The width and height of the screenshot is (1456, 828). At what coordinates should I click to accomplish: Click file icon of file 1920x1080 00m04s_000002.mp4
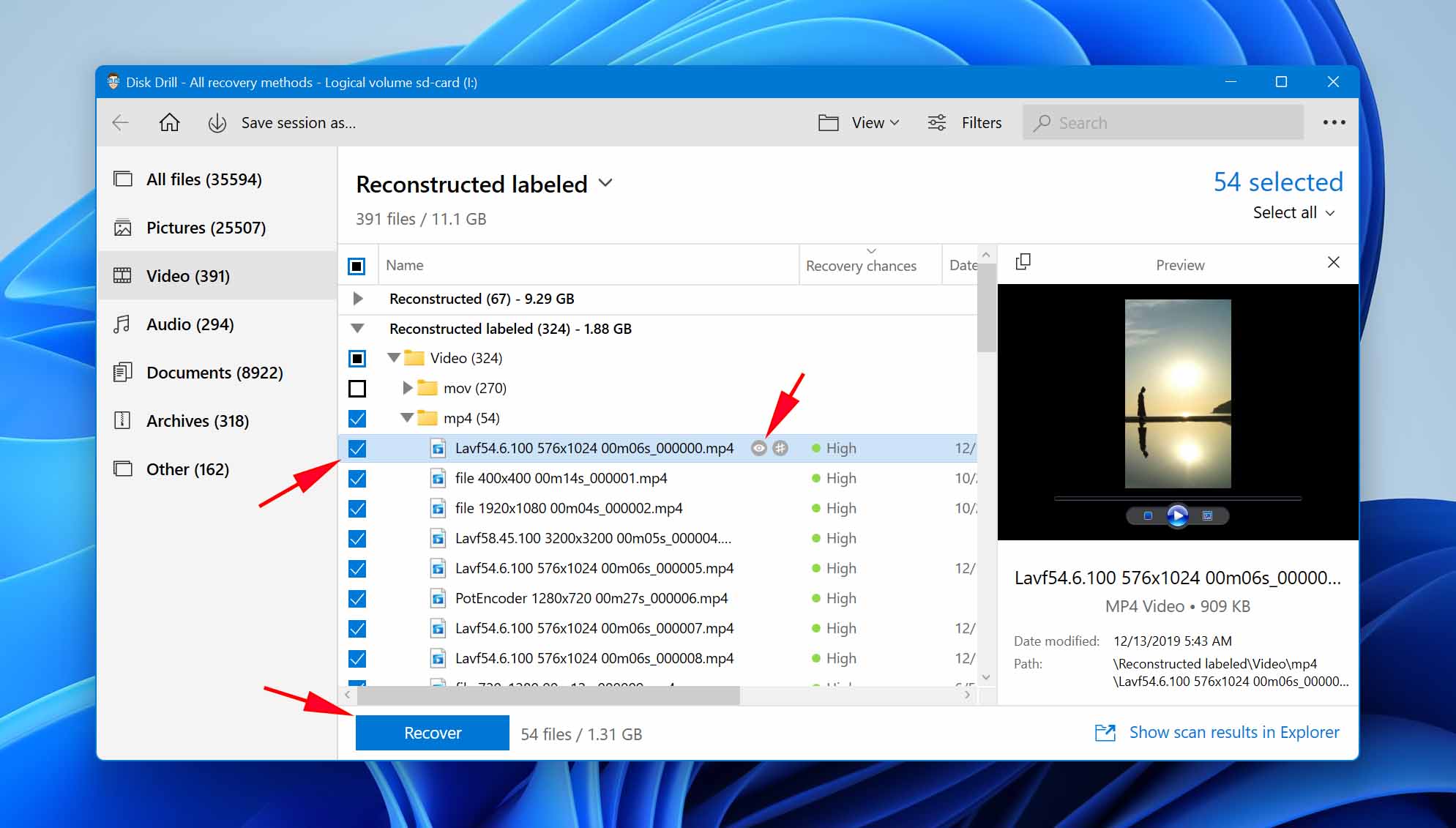438,509
